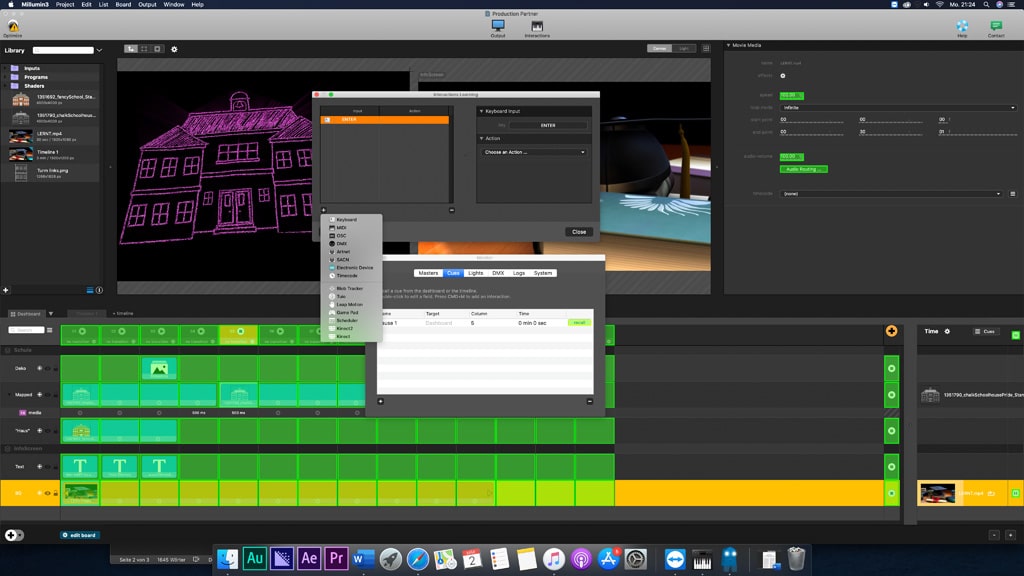1024x576 pixels.
Task: Click the Help lifebuoy icon
Action: point(962,26)
